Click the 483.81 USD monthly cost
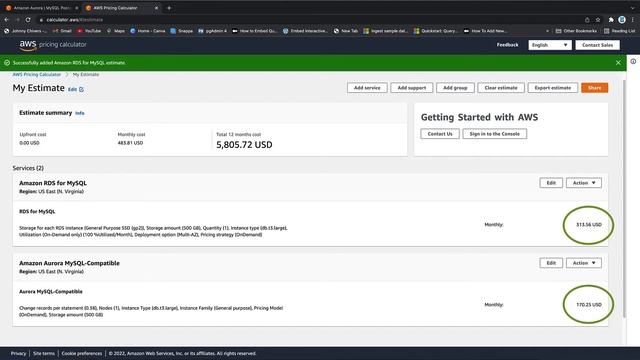This screenshot has width=640, height=360. pyautogui.click(x=130, y=143)
